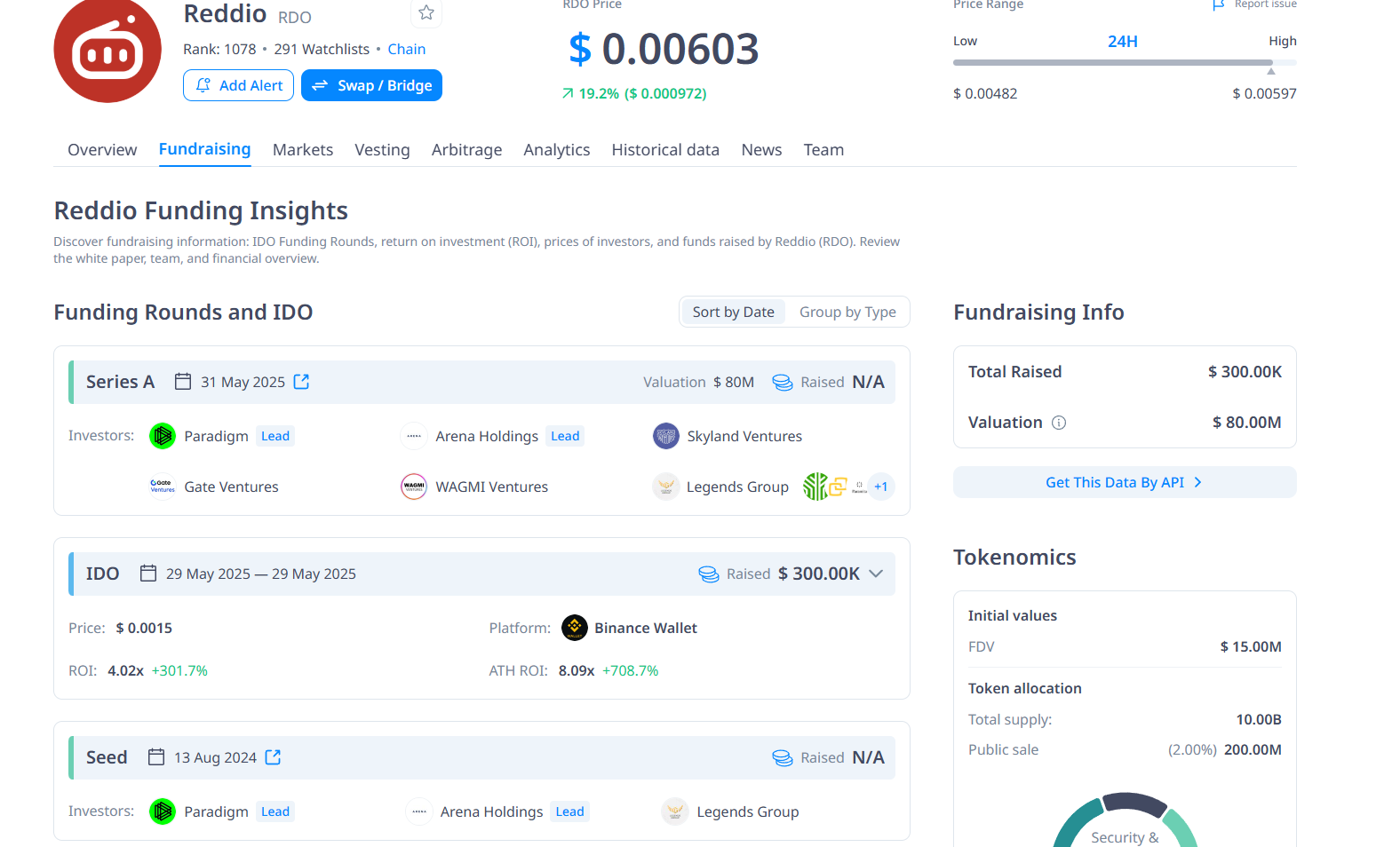Viewport: 1400px width, 847px height.
Task: Star Reddio as a favorite
Action: (x=426, y=12)
